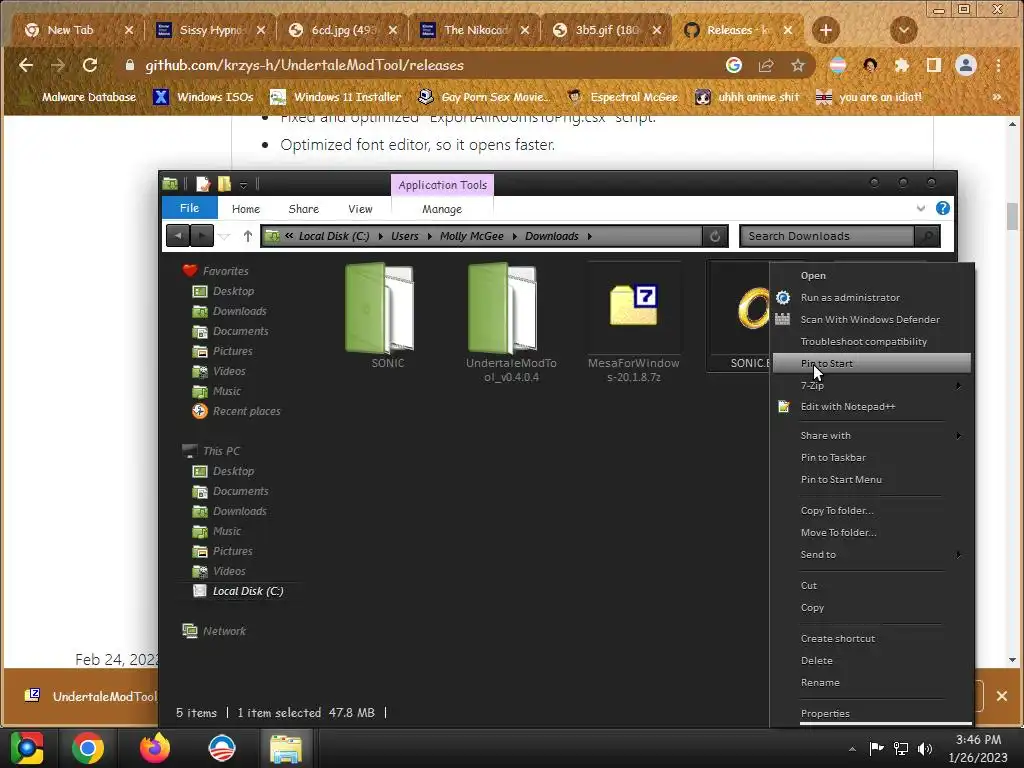Open Quick Access Toolbar customize dropdown

click(243, 185)
